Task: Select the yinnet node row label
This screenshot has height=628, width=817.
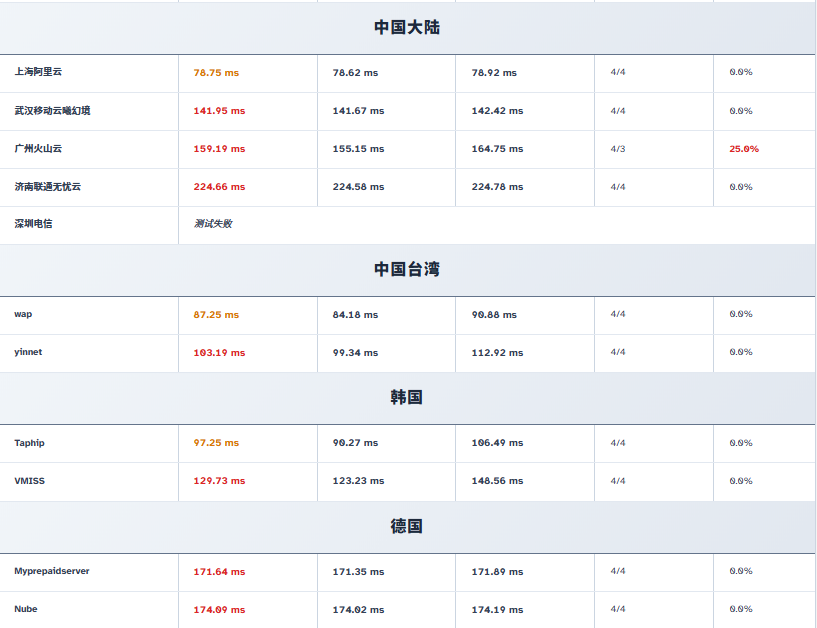Action: pyautogui.click(x=28, y=352)
